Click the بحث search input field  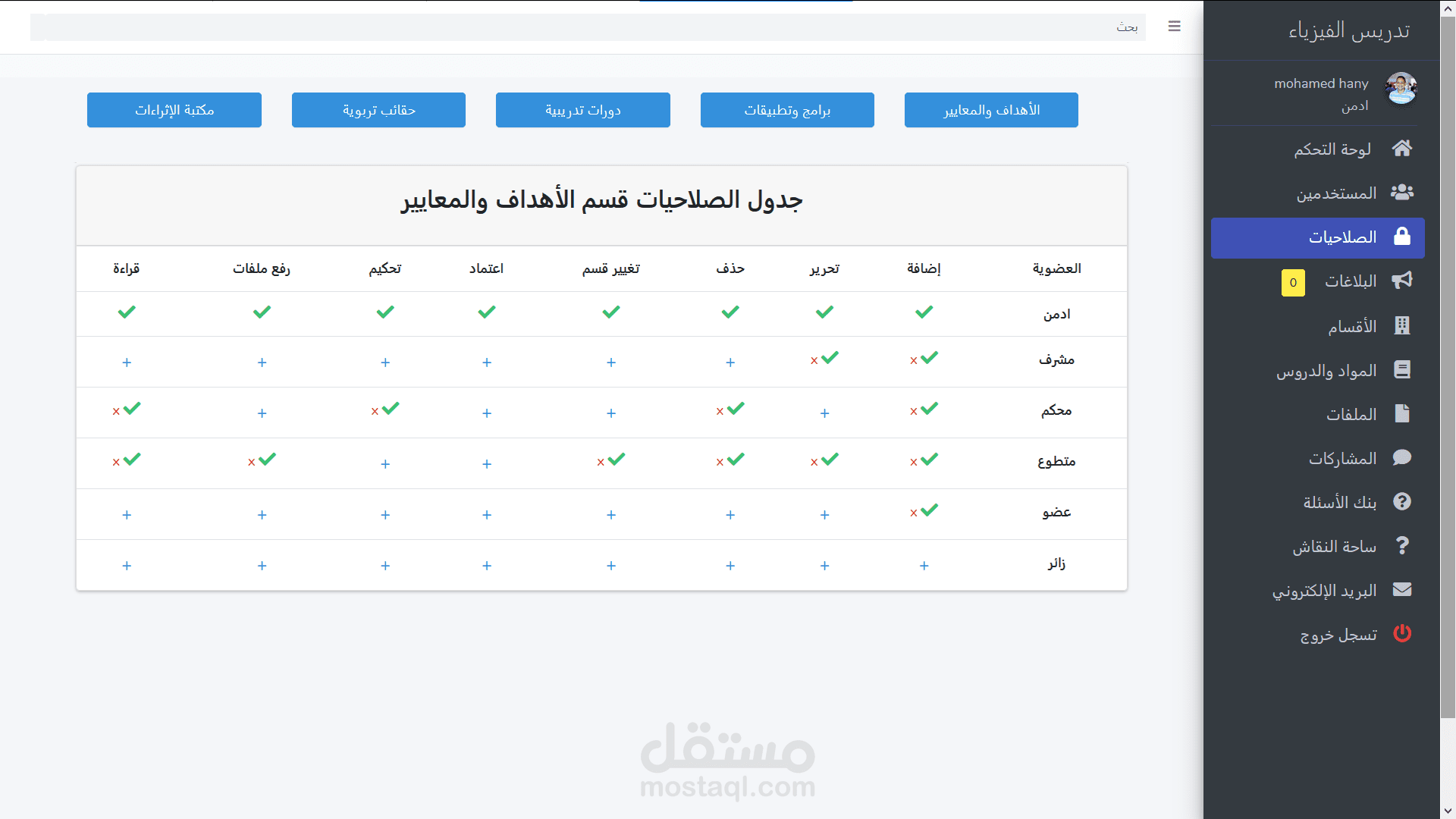[588, 27]
